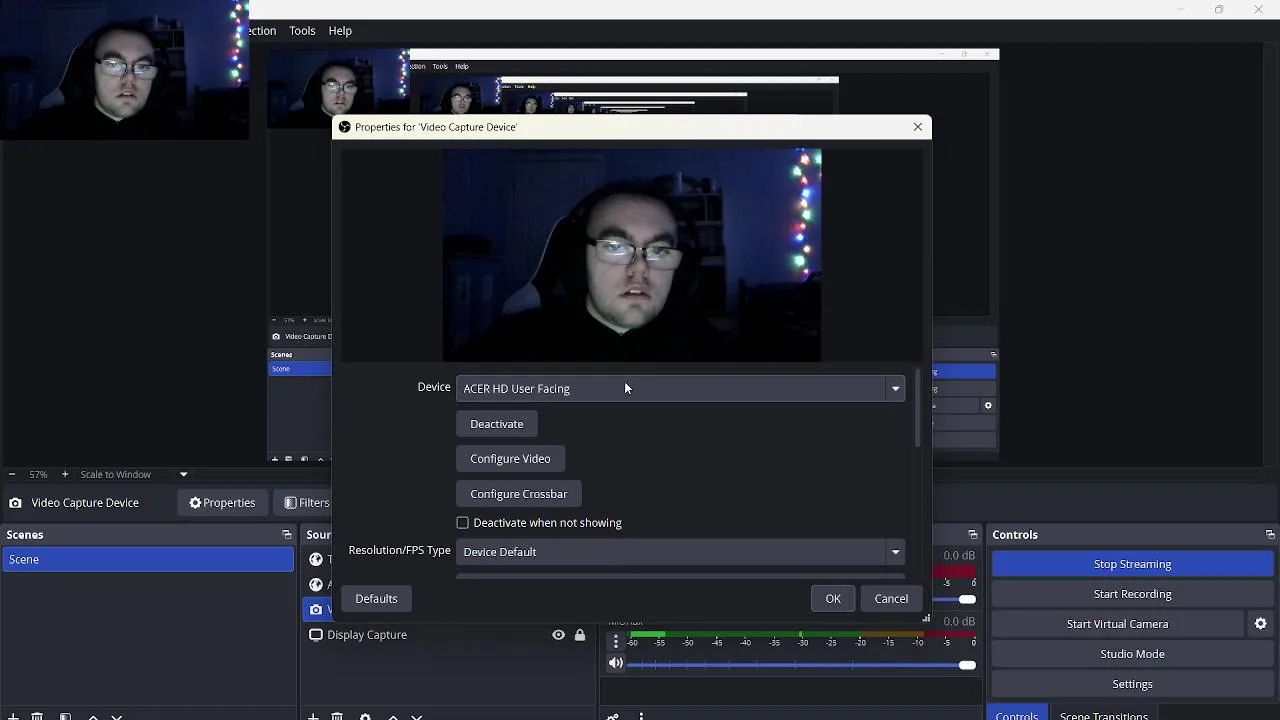This screenshot has width=1280, height=720.
Task: Open Settings from the Controls dock
Action: [1132, 684]
